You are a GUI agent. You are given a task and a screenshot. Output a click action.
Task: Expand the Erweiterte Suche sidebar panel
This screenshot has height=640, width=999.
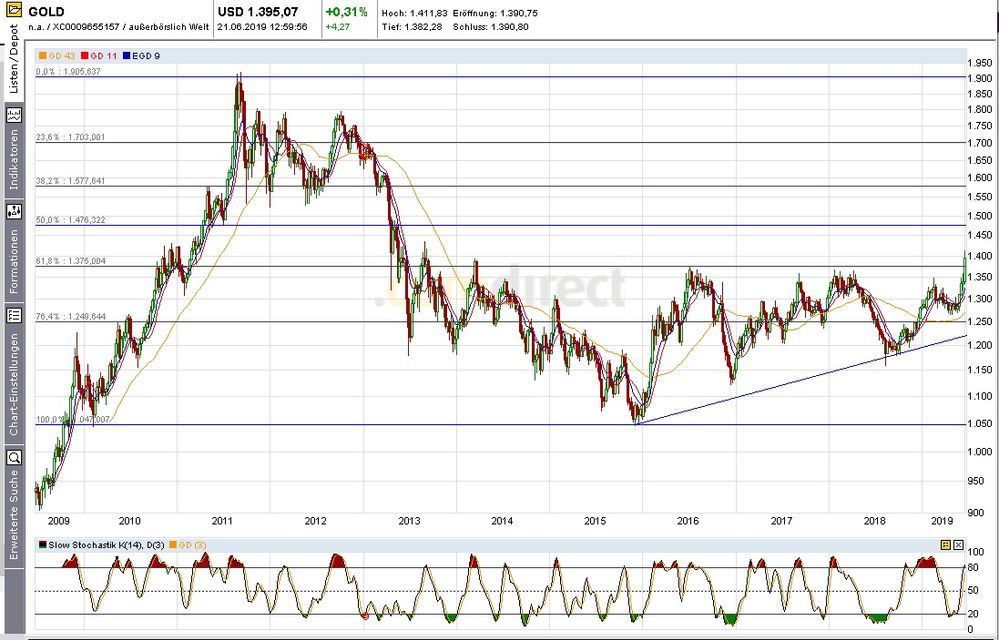(14, 515)
